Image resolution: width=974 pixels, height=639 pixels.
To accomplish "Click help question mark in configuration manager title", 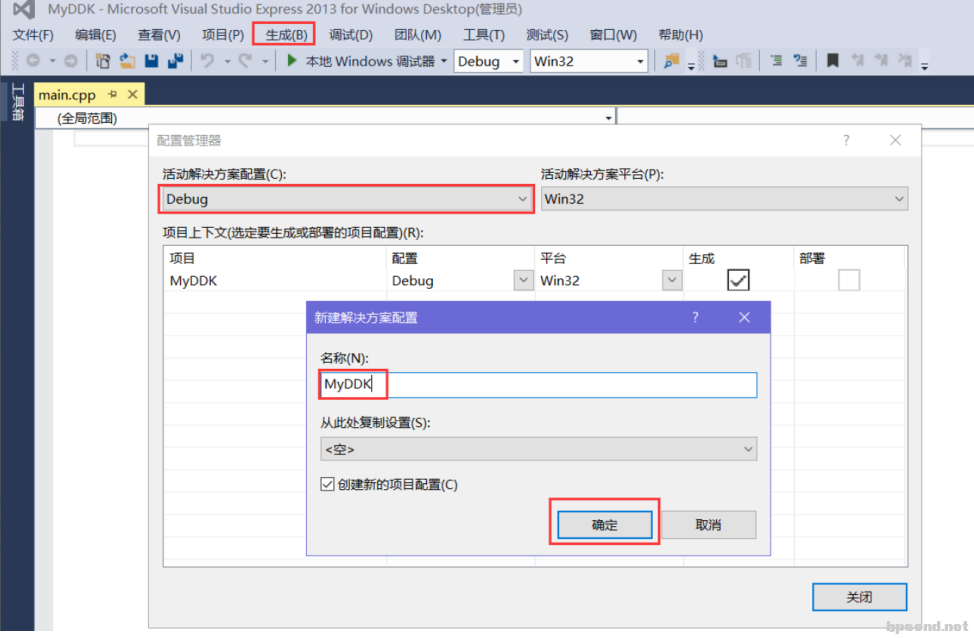I will (x=846, y=140).
